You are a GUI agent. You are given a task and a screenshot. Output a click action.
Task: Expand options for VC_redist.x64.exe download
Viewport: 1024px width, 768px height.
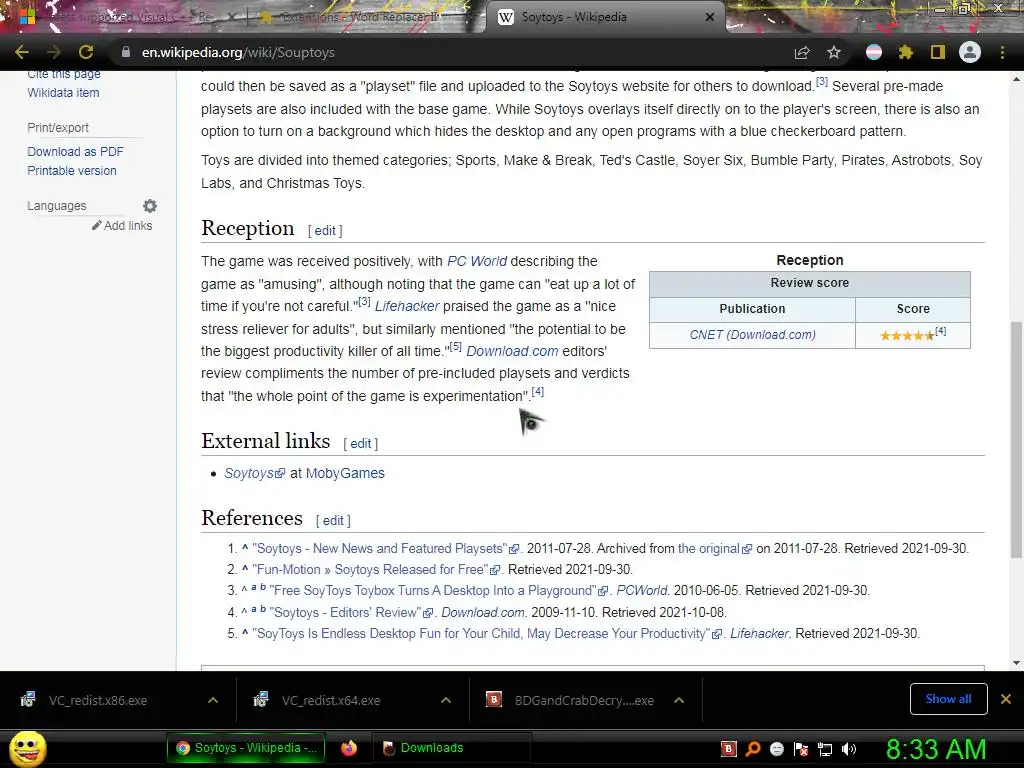click(446, 700)
